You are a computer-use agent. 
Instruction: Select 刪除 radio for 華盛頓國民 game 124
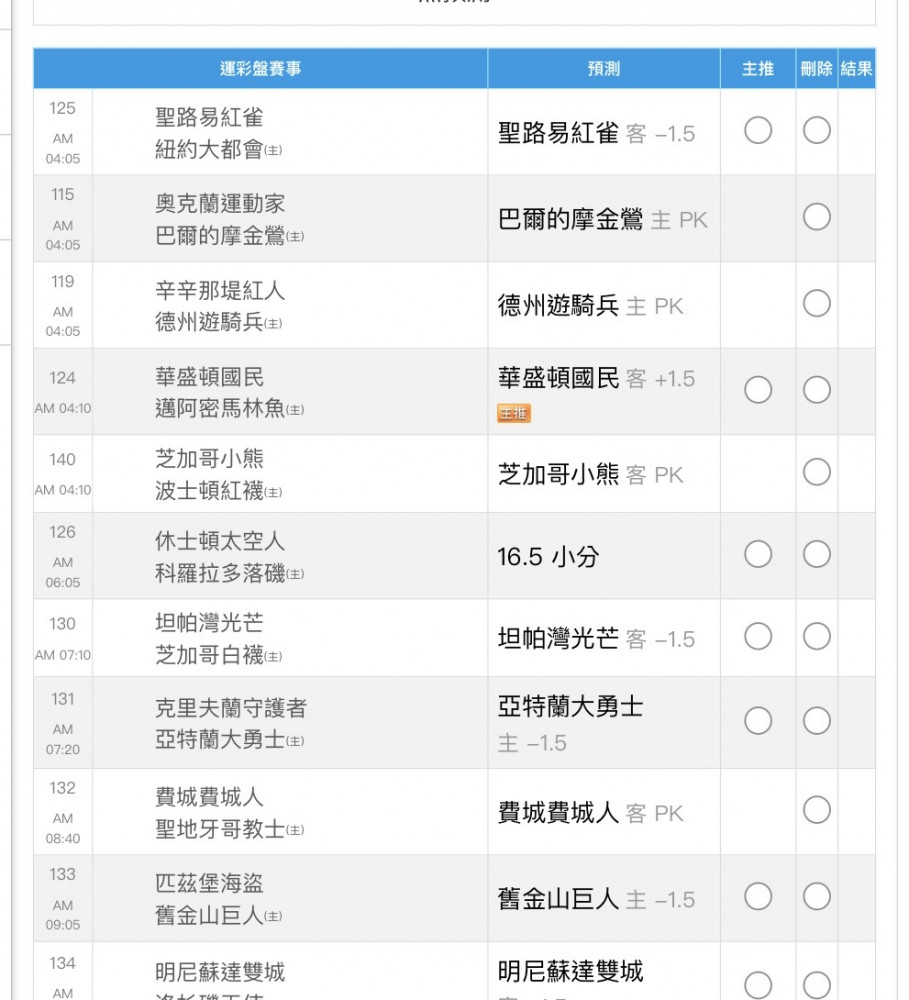pos(817,390)
